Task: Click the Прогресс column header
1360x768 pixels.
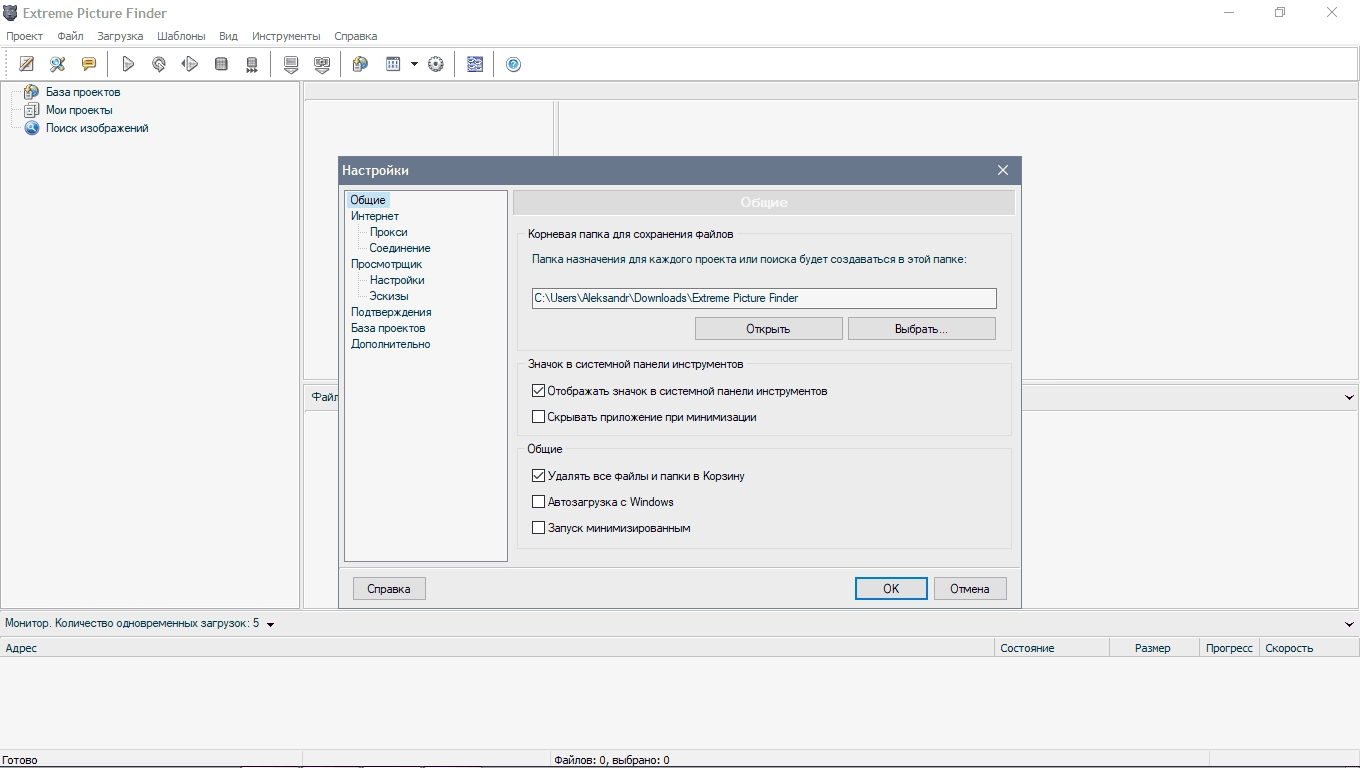Action: tap(1229, 648)
